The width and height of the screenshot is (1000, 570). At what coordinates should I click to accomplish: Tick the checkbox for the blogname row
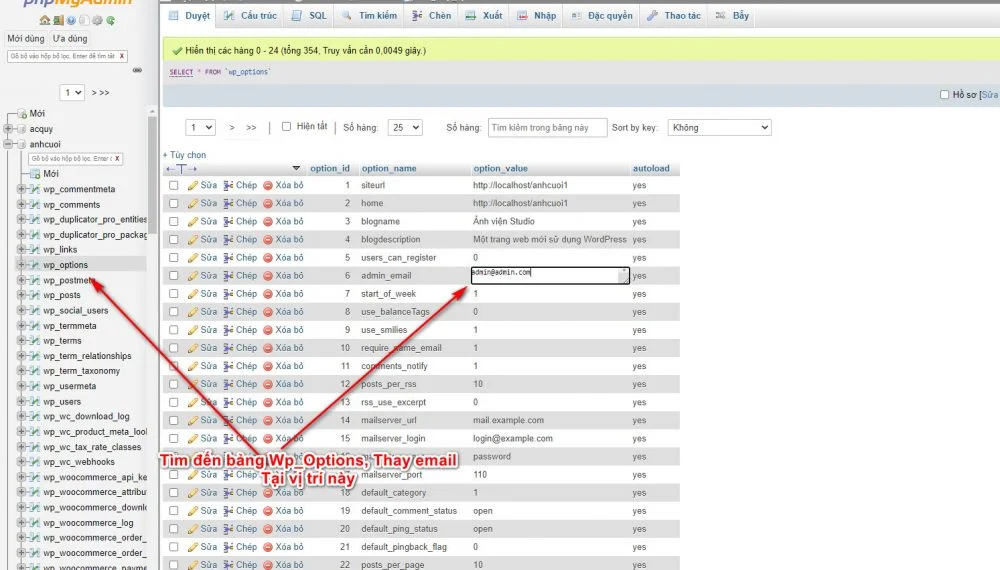tap(173, 222)
